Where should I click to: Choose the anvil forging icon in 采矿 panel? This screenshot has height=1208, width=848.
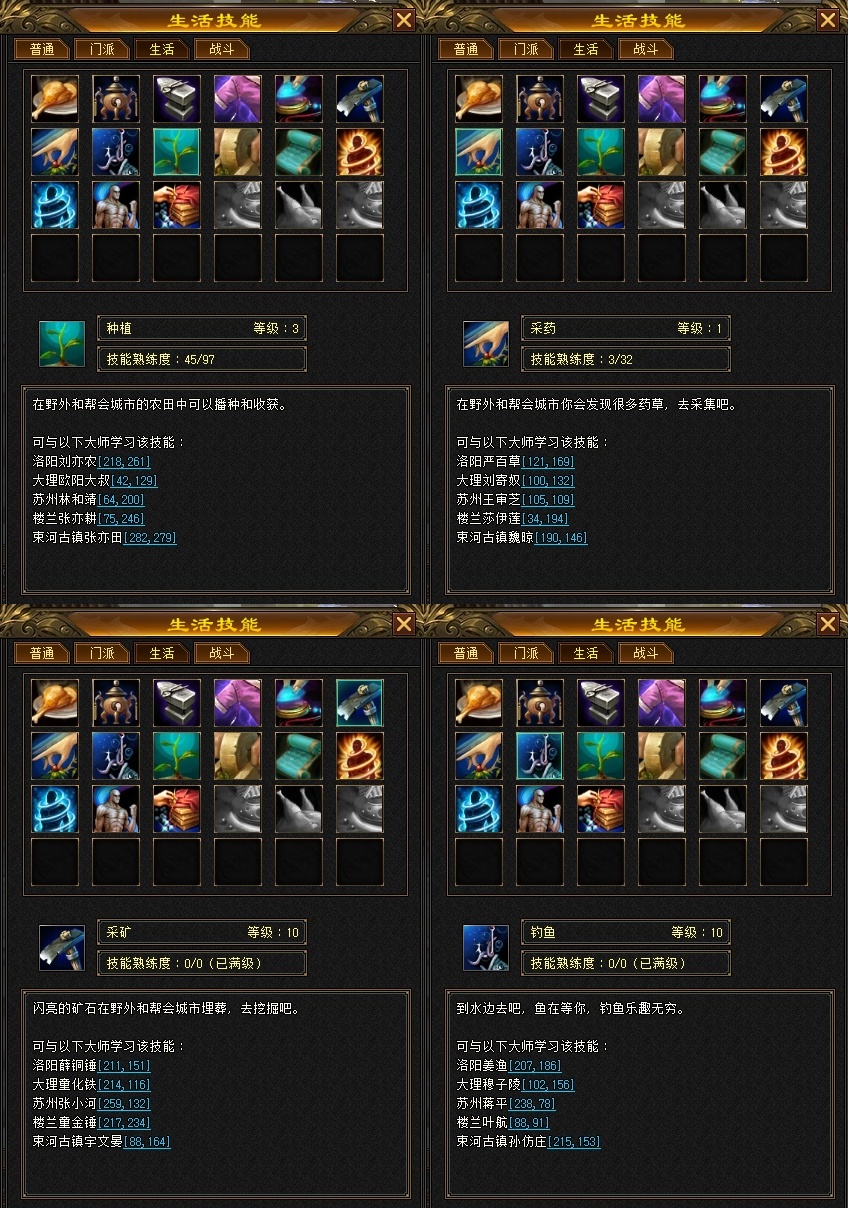point(177,703)
